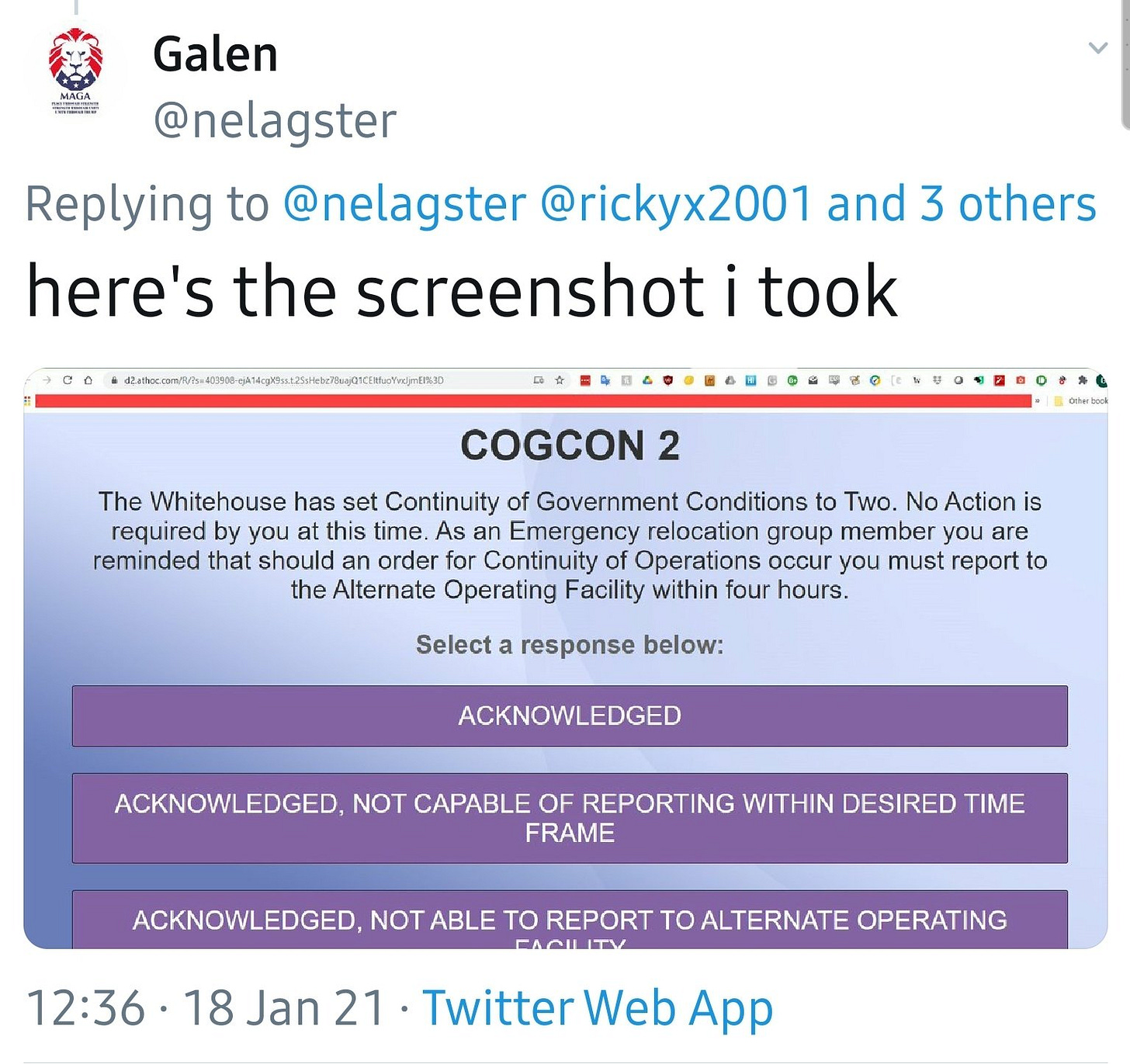The image size is (1130, 1064).
Task: Choose NOT CAPABLE OF REPORTING WITHIN DESIRED TIME FRAME
Action: coord(570,818)
